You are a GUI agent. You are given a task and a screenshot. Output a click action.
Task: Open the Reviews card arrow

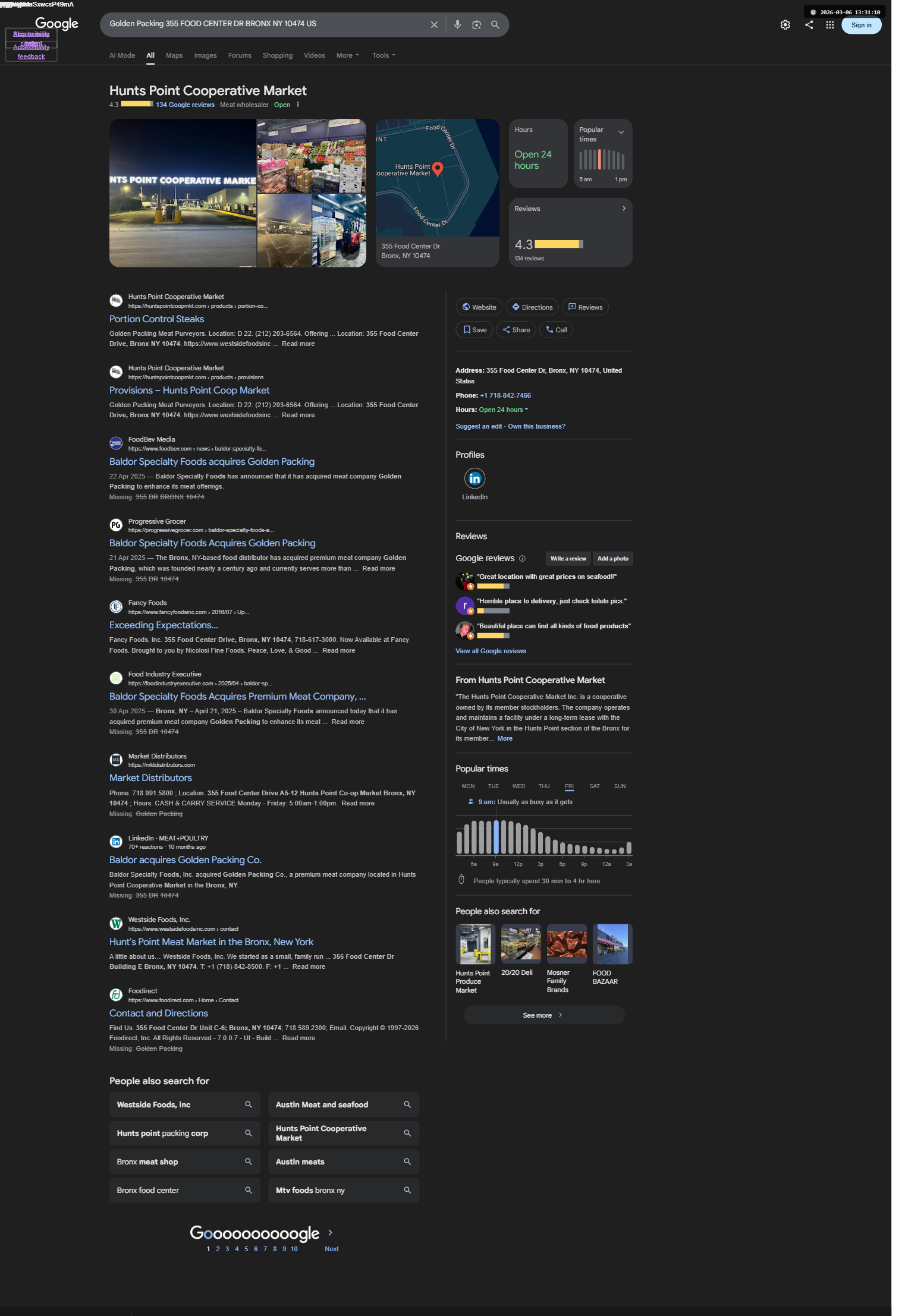[624, 209]
